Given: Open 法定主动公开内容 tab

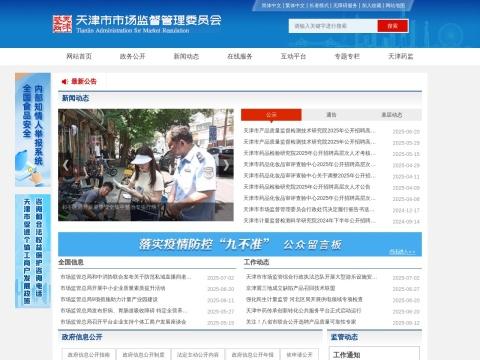Looking at the screenshot, I should pyautogui.click(x=198, y=355).
